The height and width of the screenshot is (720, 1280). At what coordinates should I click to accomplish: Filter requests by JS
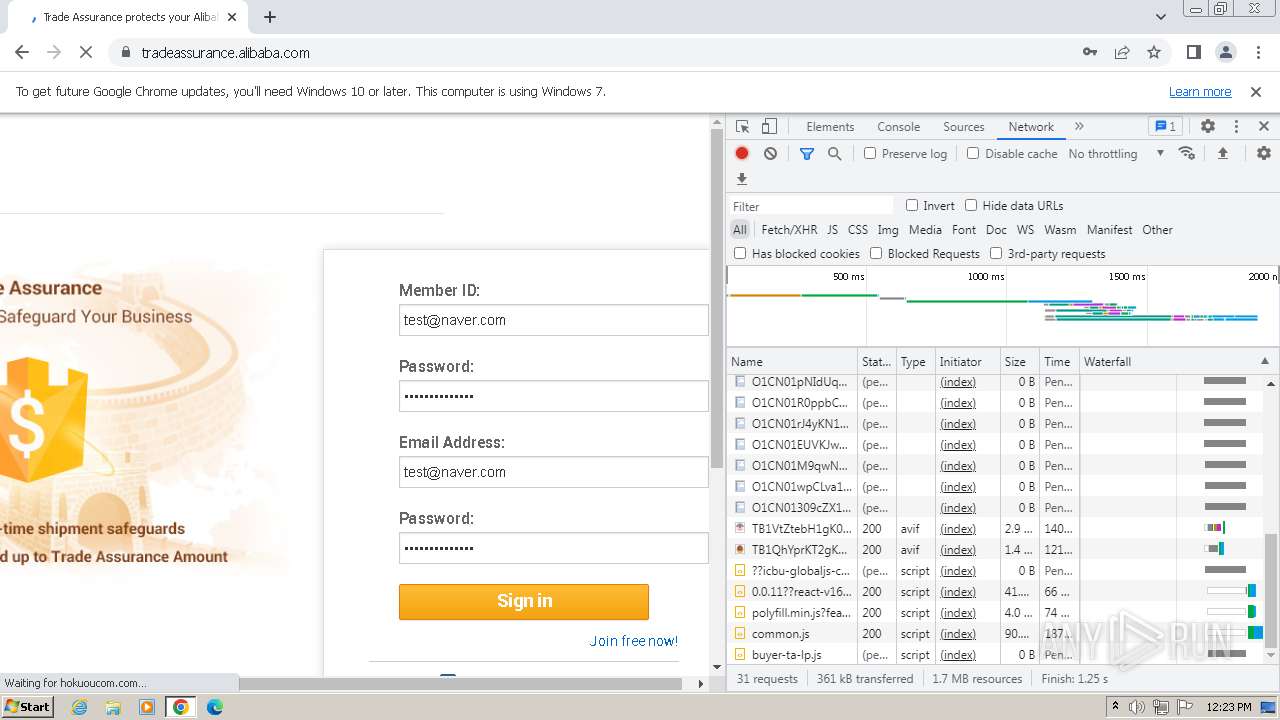(x=832, y=230)
